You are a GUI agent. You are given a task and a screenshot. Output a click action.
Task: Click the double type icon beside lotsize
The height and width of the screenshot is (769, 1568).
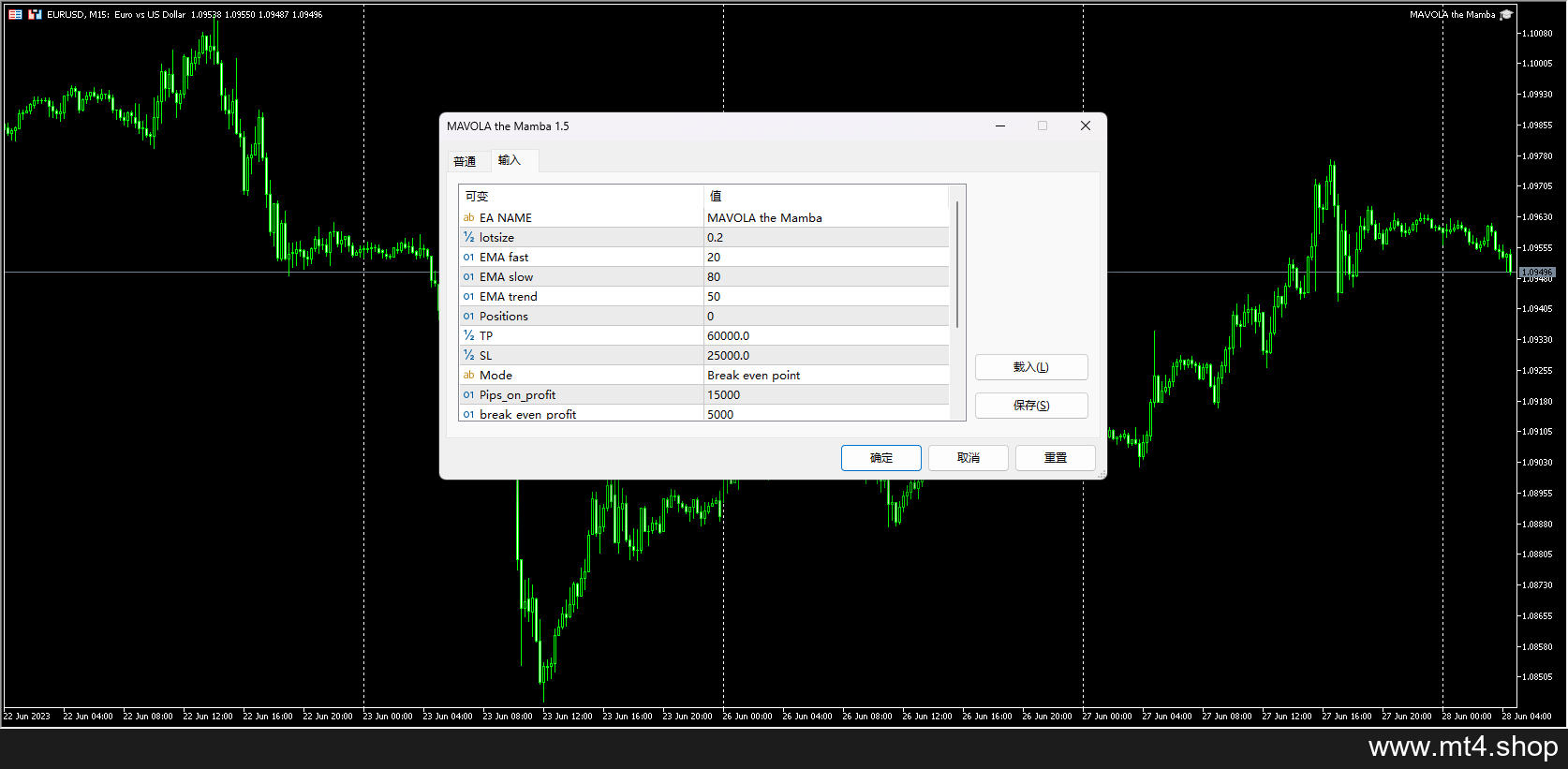click(468, 238)
